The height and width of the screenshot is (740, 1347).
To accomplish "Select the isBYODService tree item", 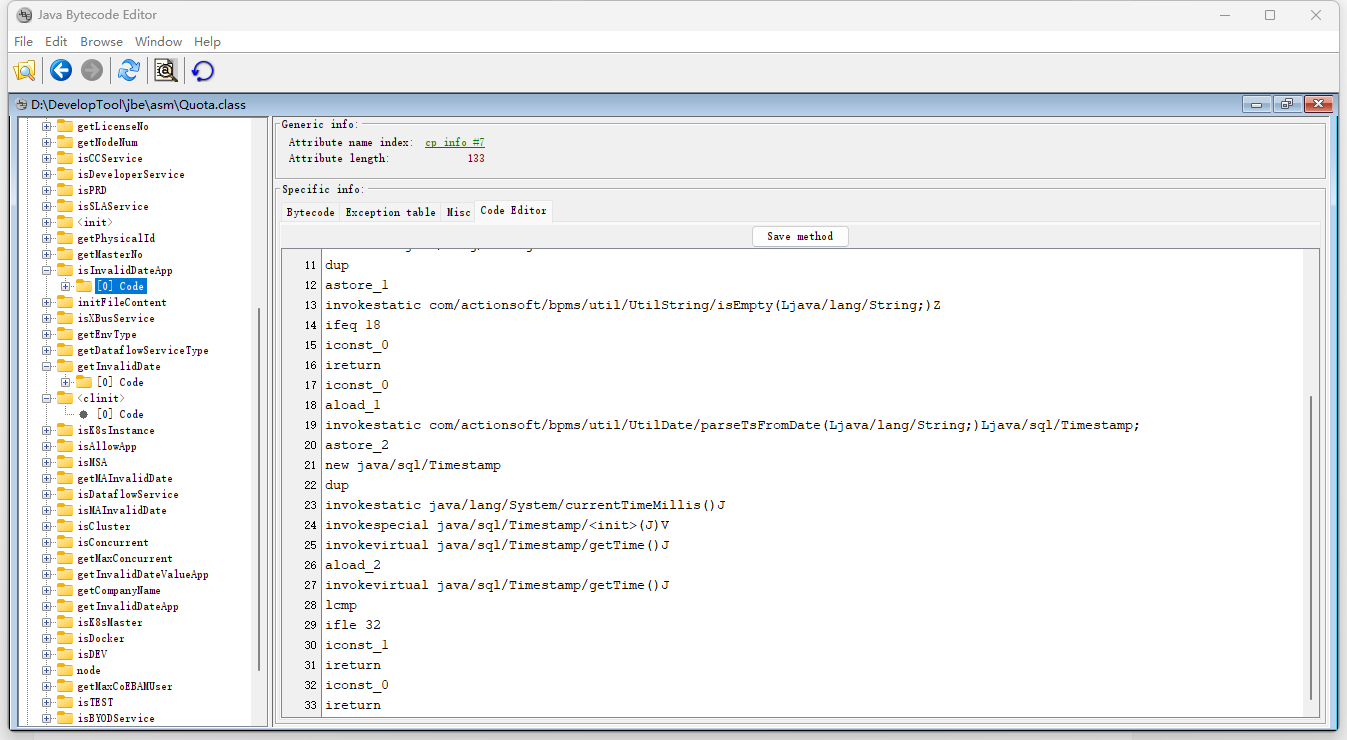I will click(x=116, y=718).
